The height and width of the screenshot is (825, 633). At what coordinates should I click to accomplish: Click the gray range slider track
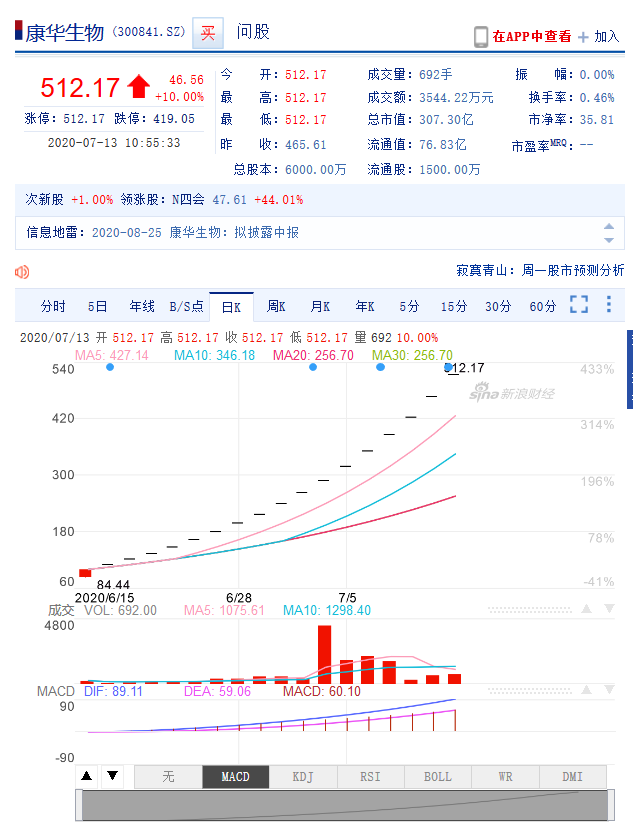click(345, 805)
